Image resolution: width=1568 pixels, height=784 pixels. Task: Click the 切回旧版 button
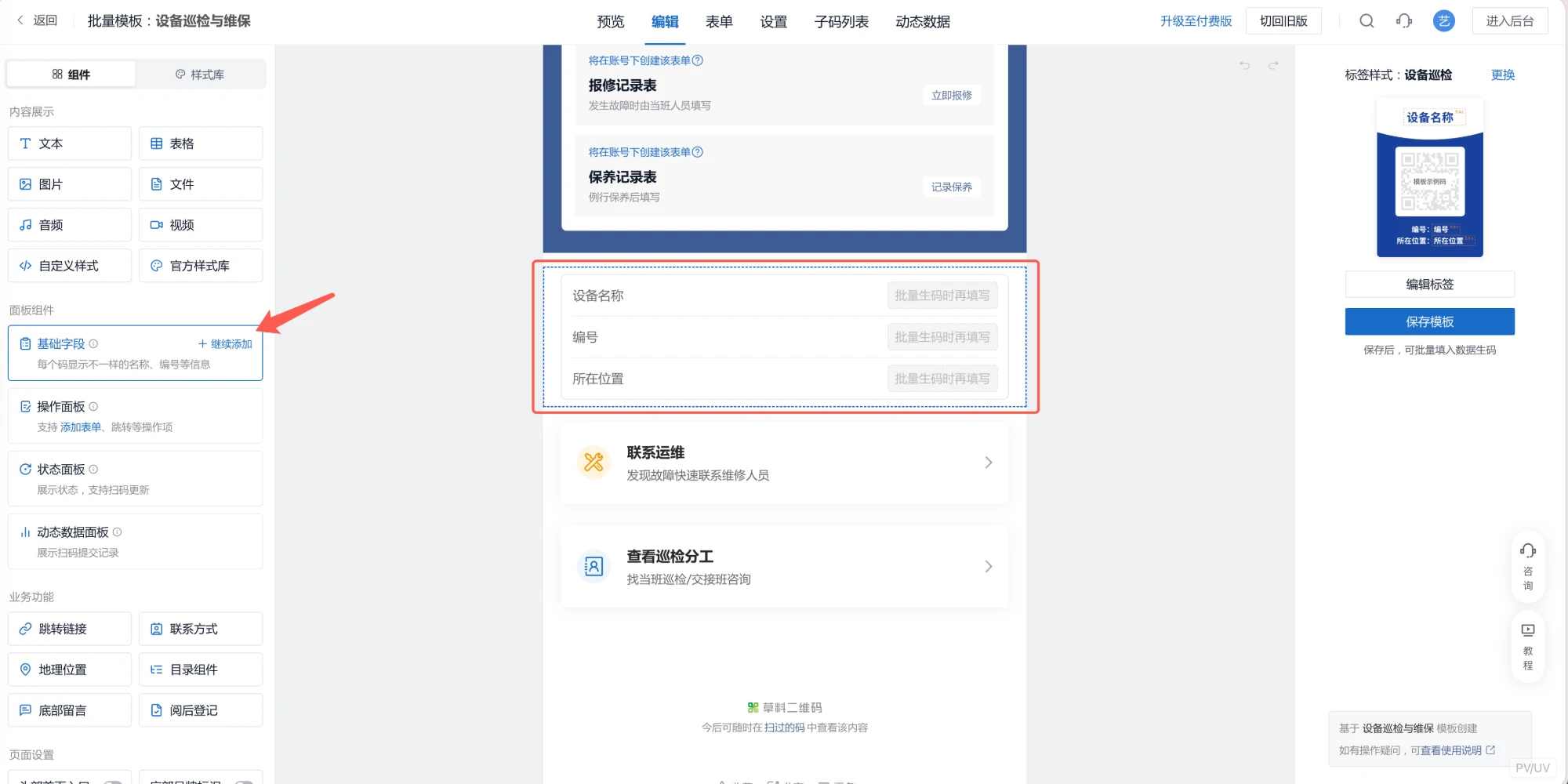pos(1283,21)
